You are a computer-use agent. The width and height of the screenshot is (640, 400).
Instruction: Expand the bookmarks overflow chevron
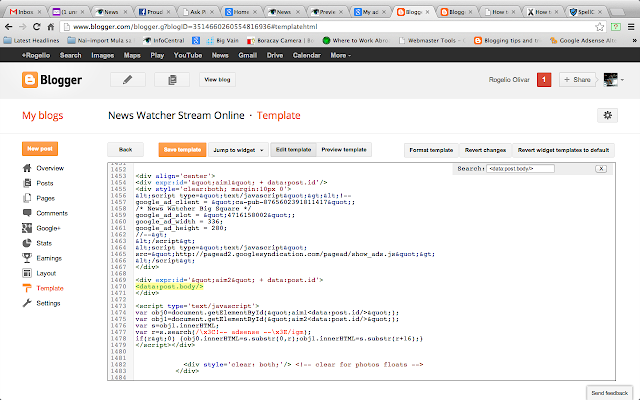click(634, 40)
